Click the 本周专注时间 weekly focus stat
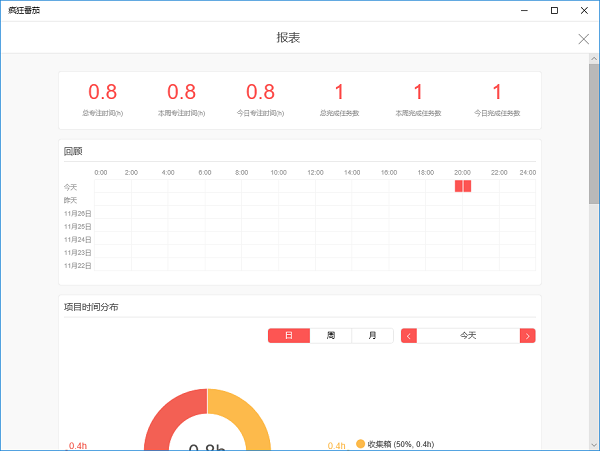Image resolution: width=600 pixels, height=451 pixels. pyautogui.click(x=181, y=99)
